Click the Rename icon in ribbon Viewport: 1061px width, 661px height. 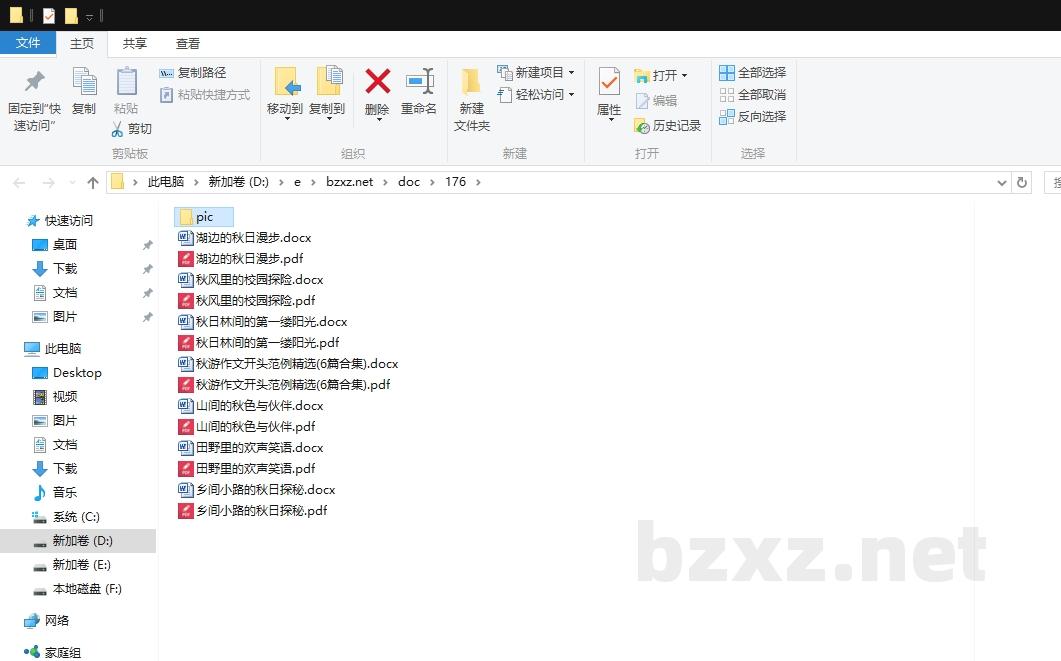[419, 82]
